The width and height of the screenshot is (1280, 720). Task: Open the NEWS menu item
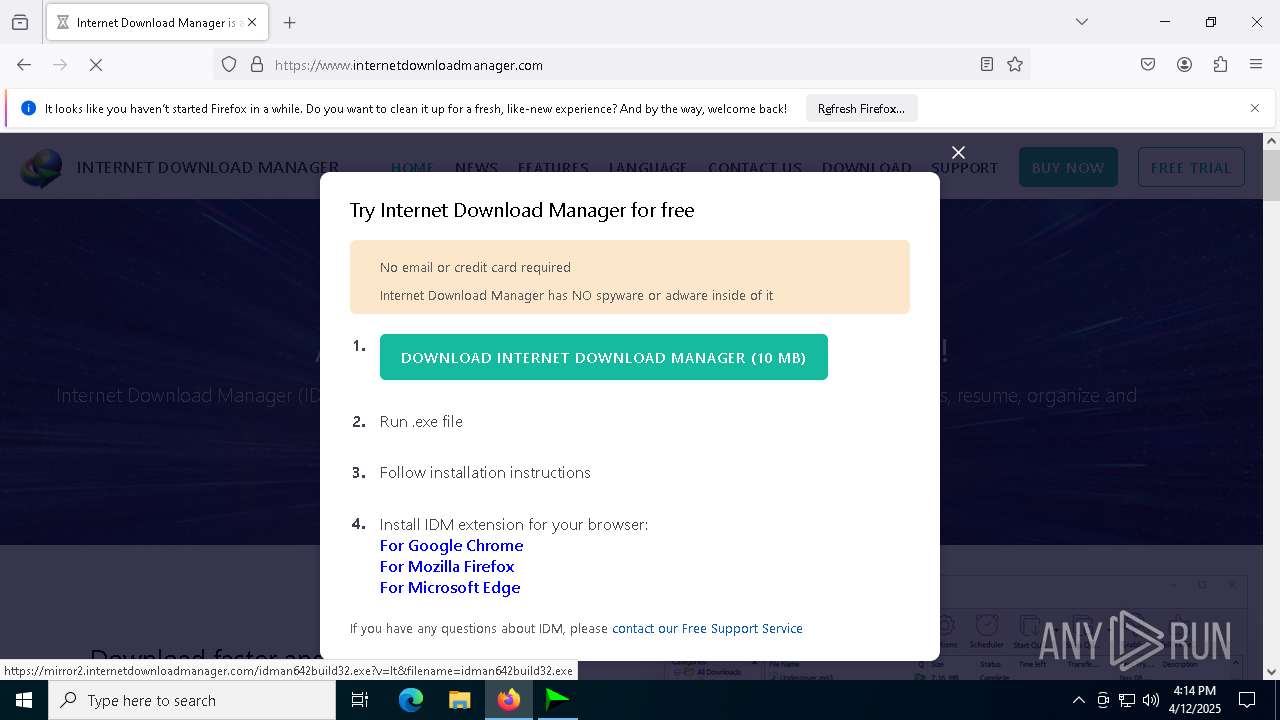click(x=476, y=168)
